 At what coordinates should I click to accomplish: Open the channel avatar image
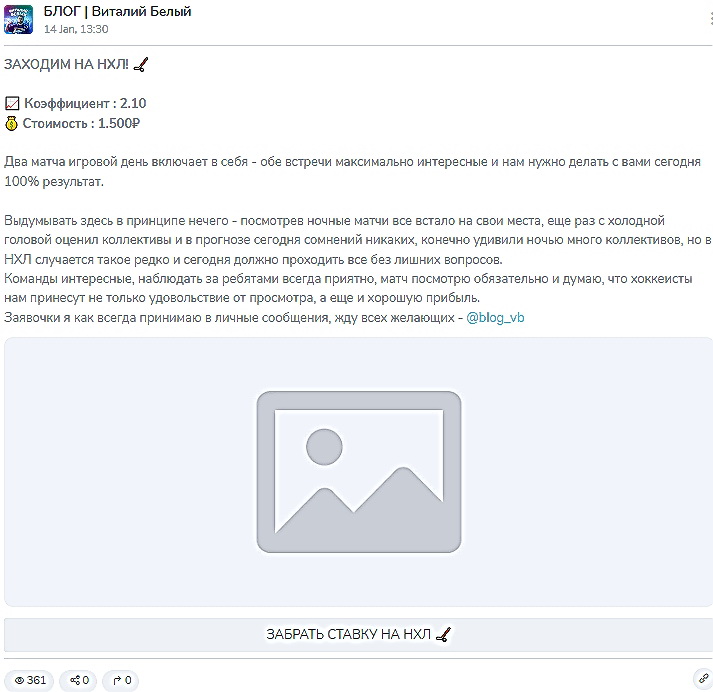(x=18, y=20)
